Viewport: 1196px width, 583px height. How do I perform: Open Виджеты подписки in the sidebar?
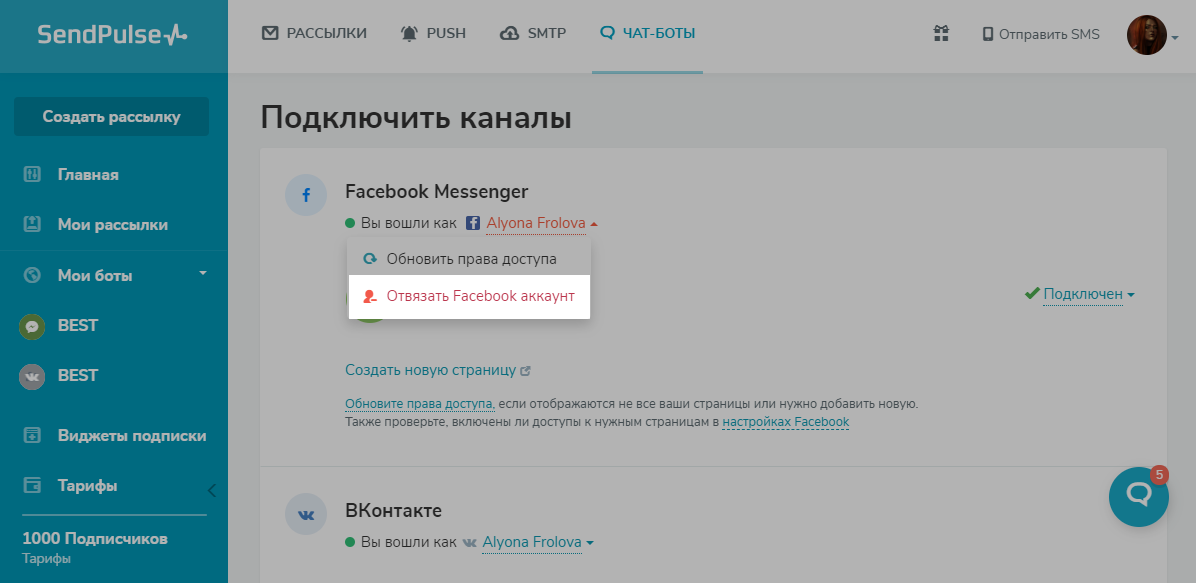pyautogui.click(x=132, y=436)
